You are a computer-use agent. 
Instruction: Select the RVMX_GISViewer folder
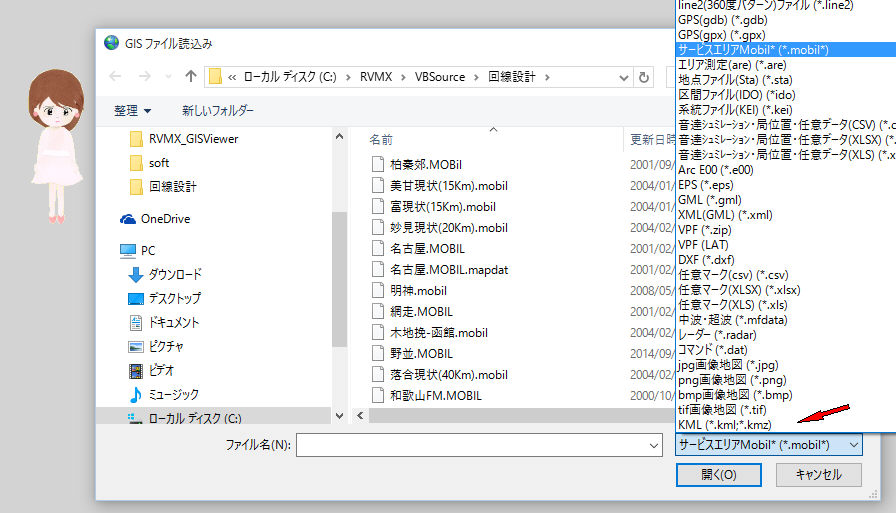(193, 139)
